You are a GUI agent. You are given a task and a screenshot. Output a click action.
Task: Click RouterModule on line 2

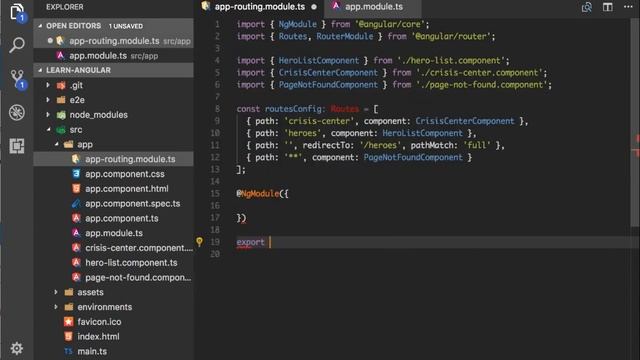tap(345, 36)
